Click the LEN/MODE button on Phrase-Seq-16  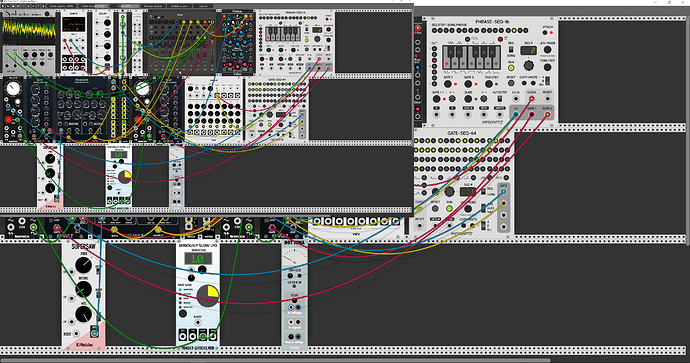tap(547, 50)
